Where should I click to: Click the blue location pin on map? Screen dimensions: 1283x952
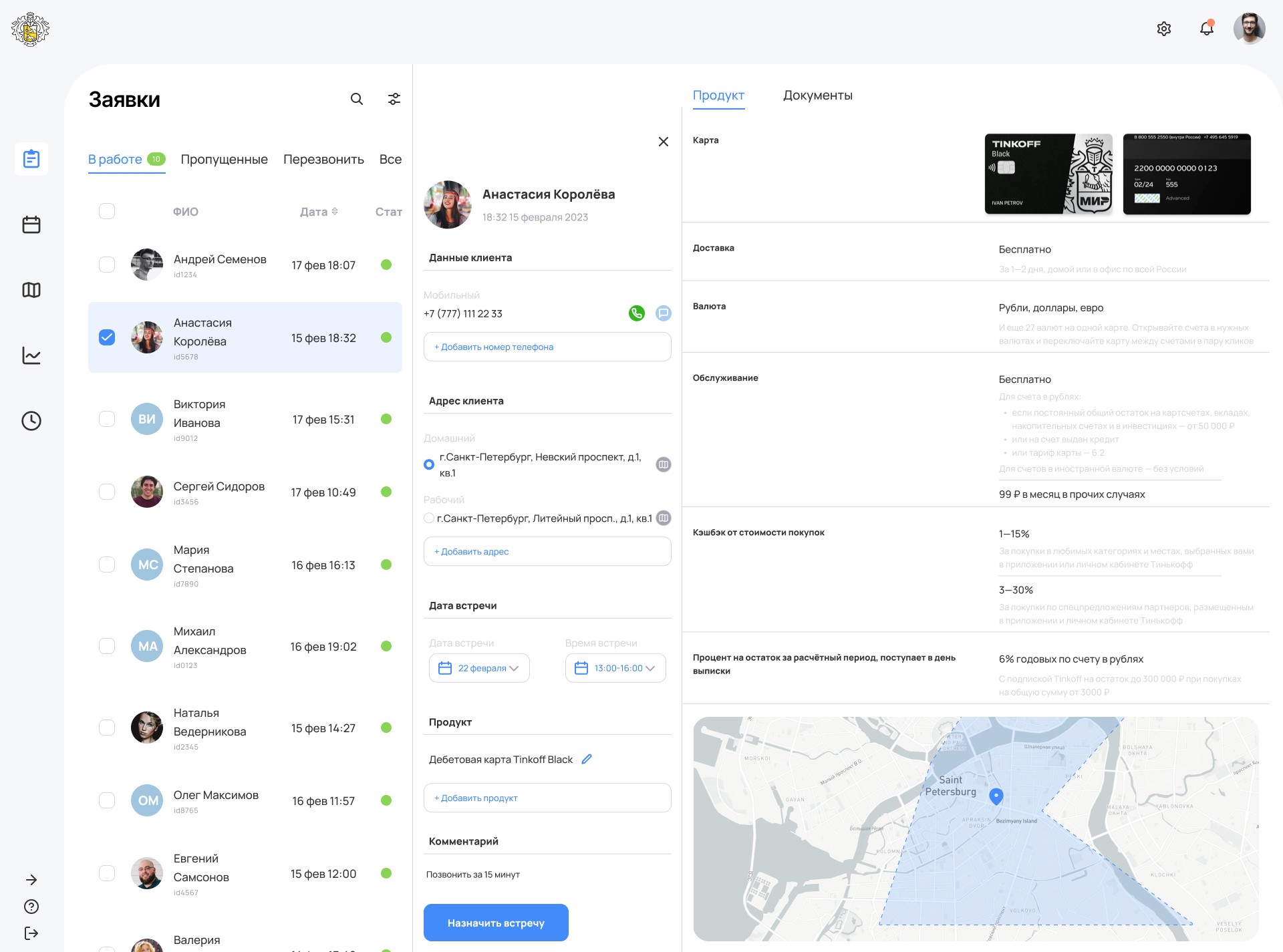coord(996,796)
